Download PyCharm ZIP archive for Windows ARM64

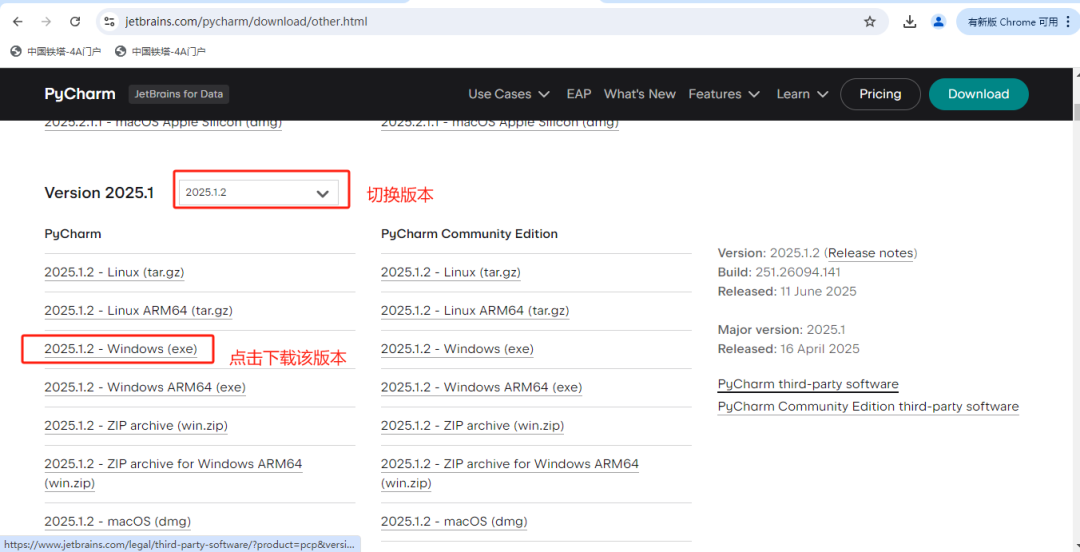(173, 473)
